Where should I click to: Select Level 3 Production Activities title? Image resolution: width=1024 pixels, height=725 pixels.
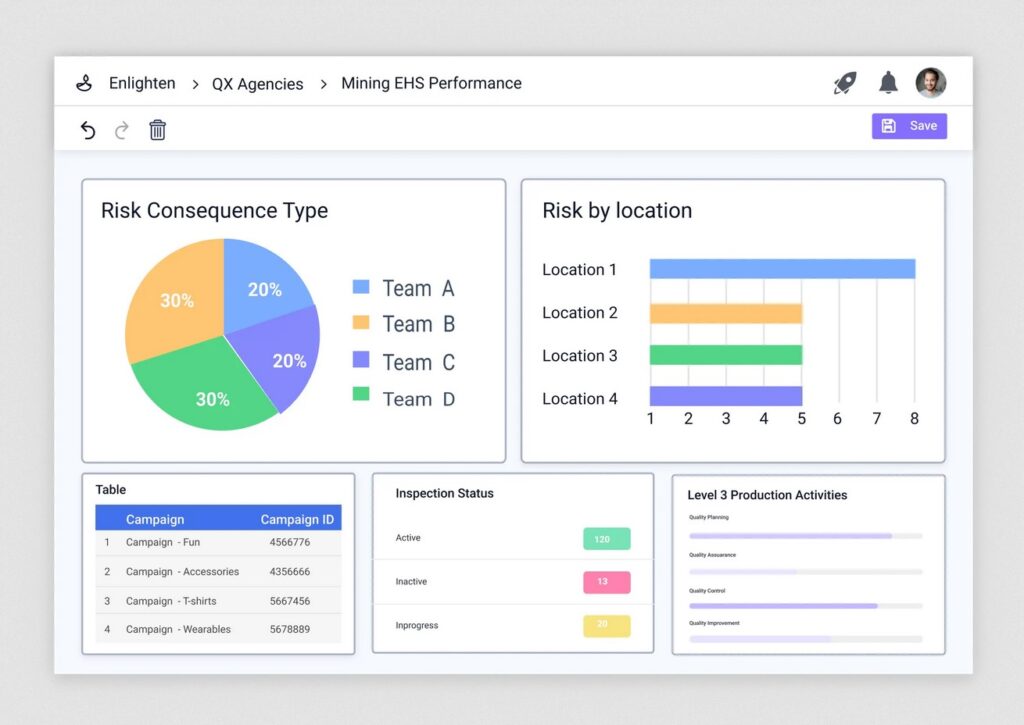point(767,495)
